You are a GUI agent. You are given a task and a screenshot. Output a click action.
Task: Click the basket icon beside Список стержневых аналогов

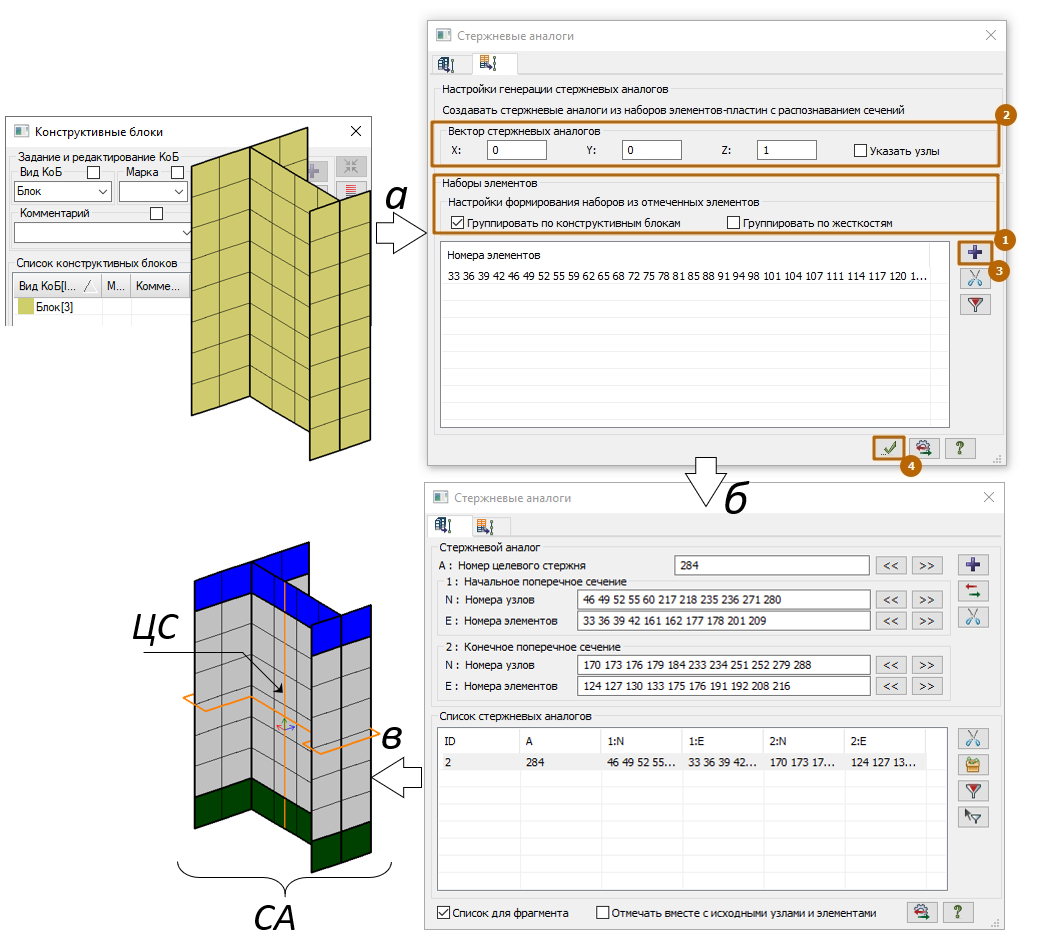[973, 765]
